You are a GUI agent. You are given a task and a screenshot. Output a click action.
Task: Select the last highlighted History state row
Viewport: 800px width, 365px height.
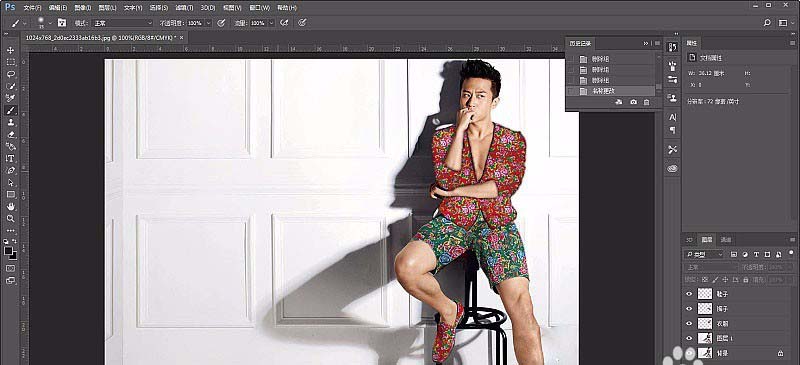[611, 91]
